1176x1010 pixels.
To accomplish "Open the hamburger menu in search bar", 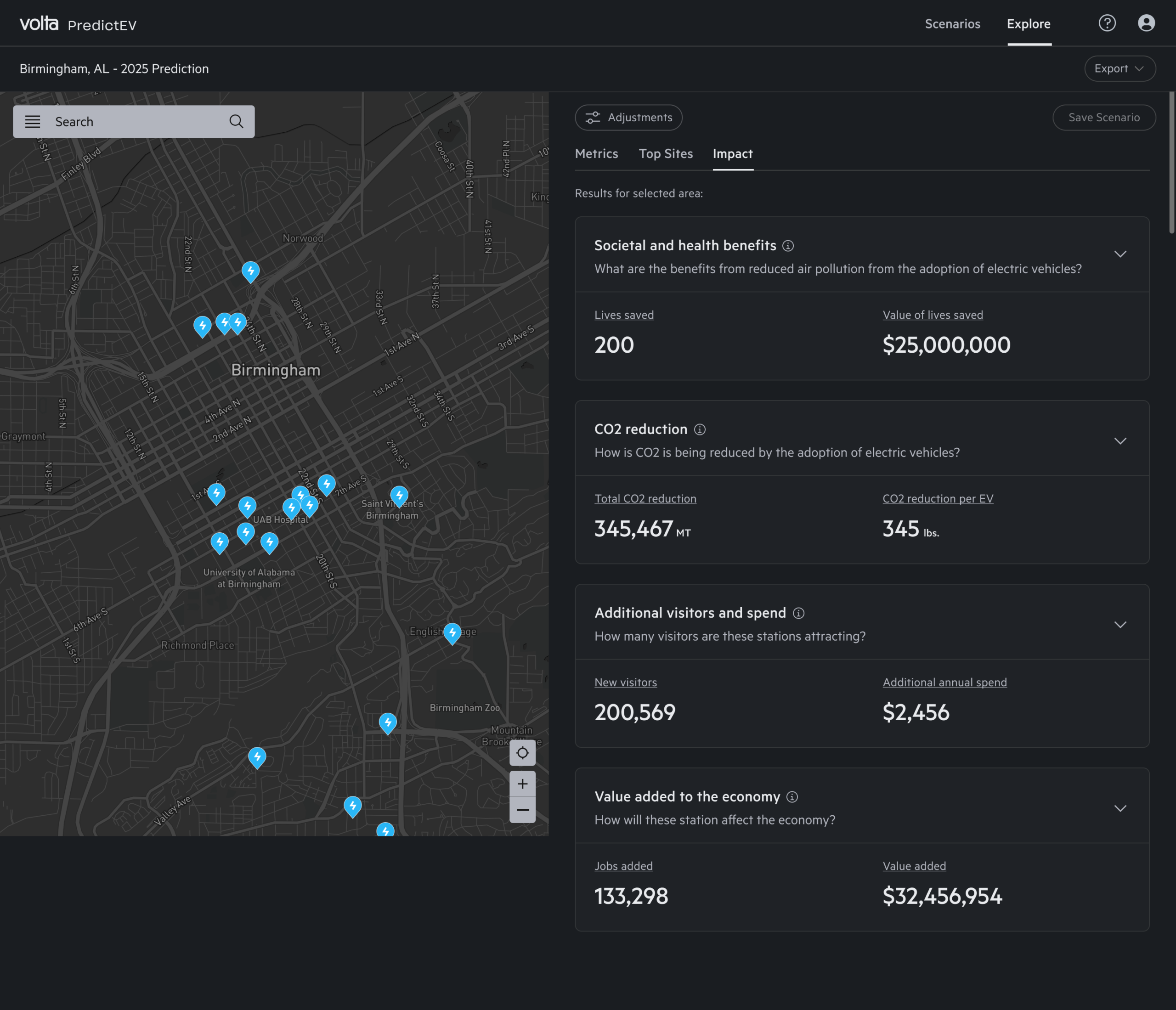I will click(33, 121).
